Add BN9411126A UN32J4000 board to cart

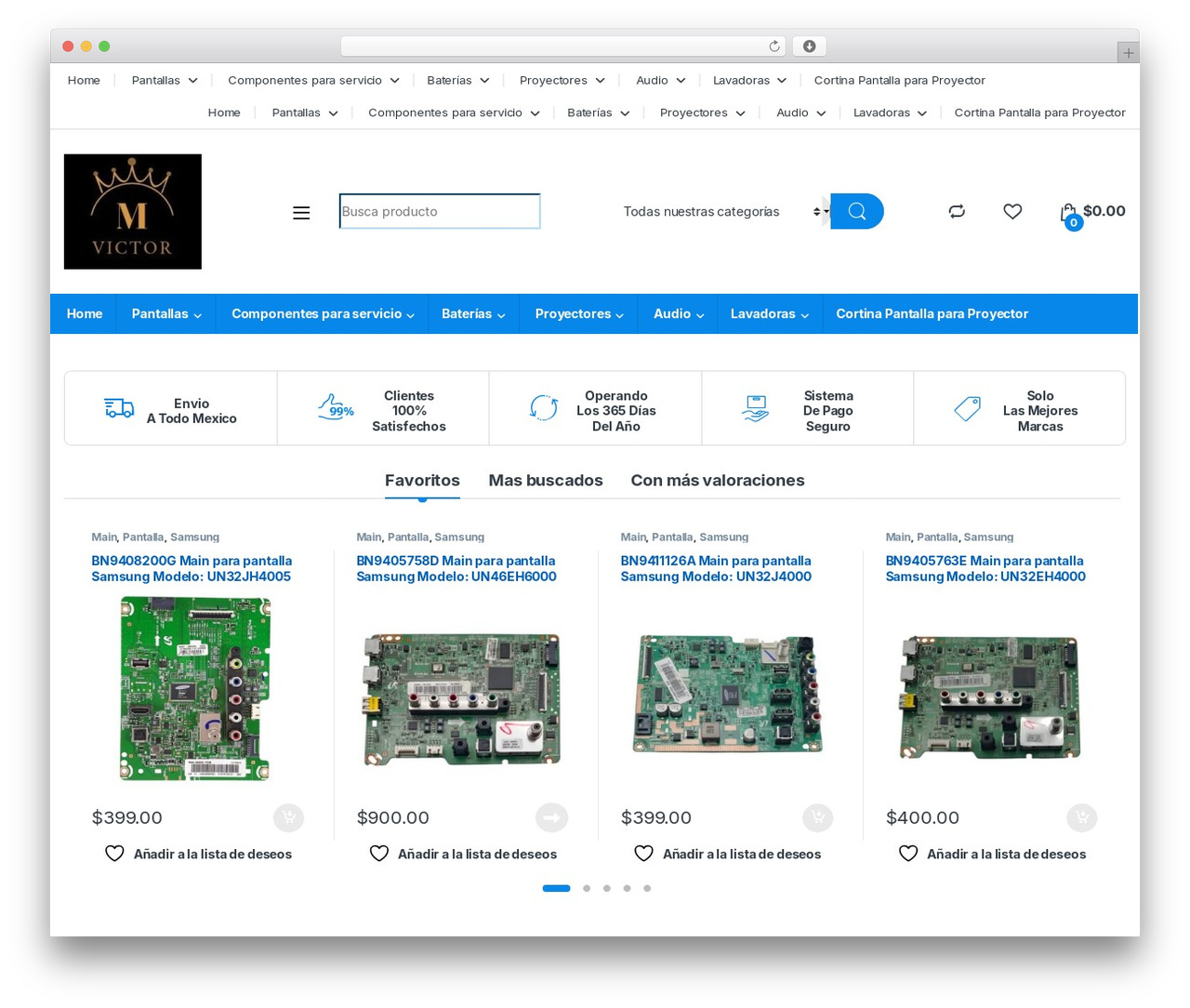tap(818, 817)
